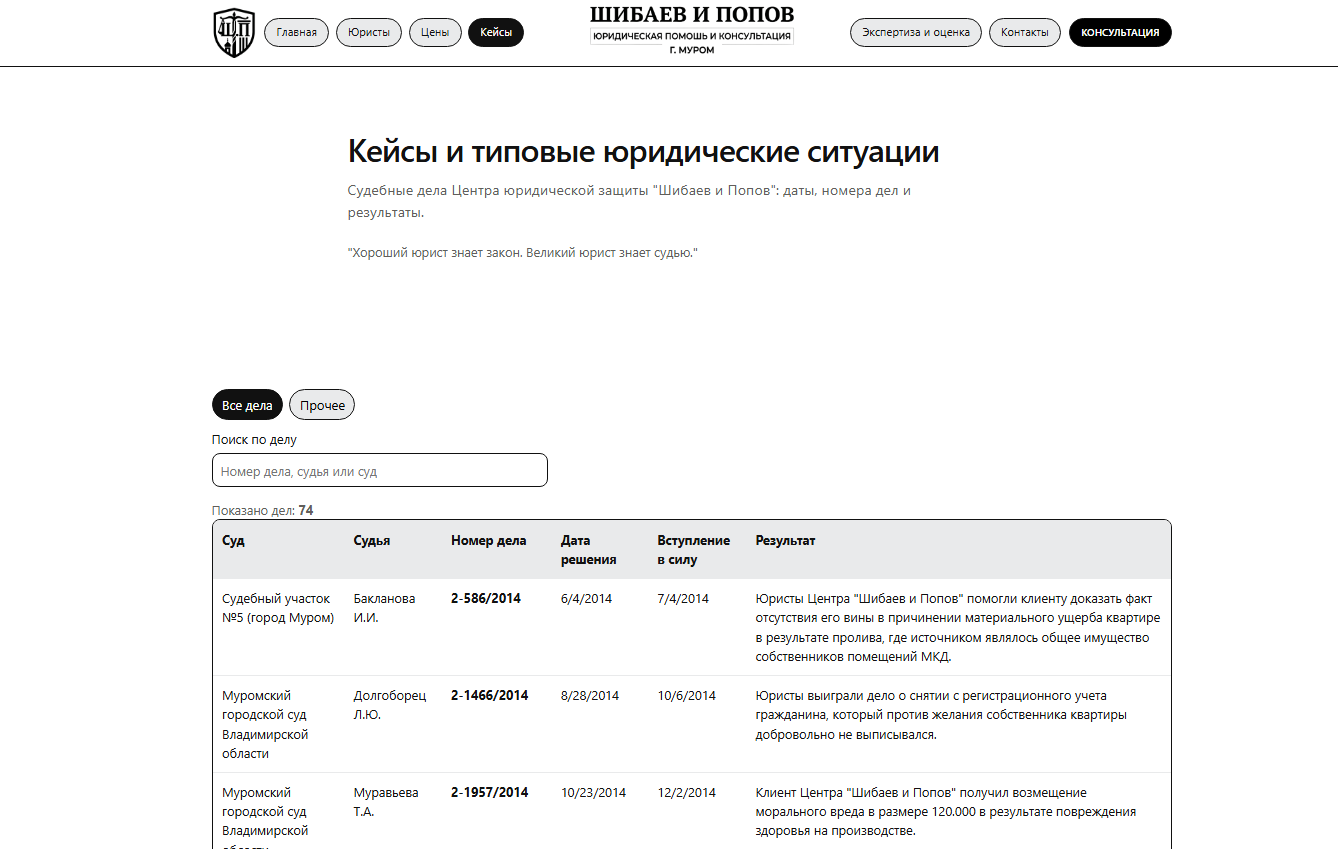Click effective date 7/4/2014

pos(683,598)
